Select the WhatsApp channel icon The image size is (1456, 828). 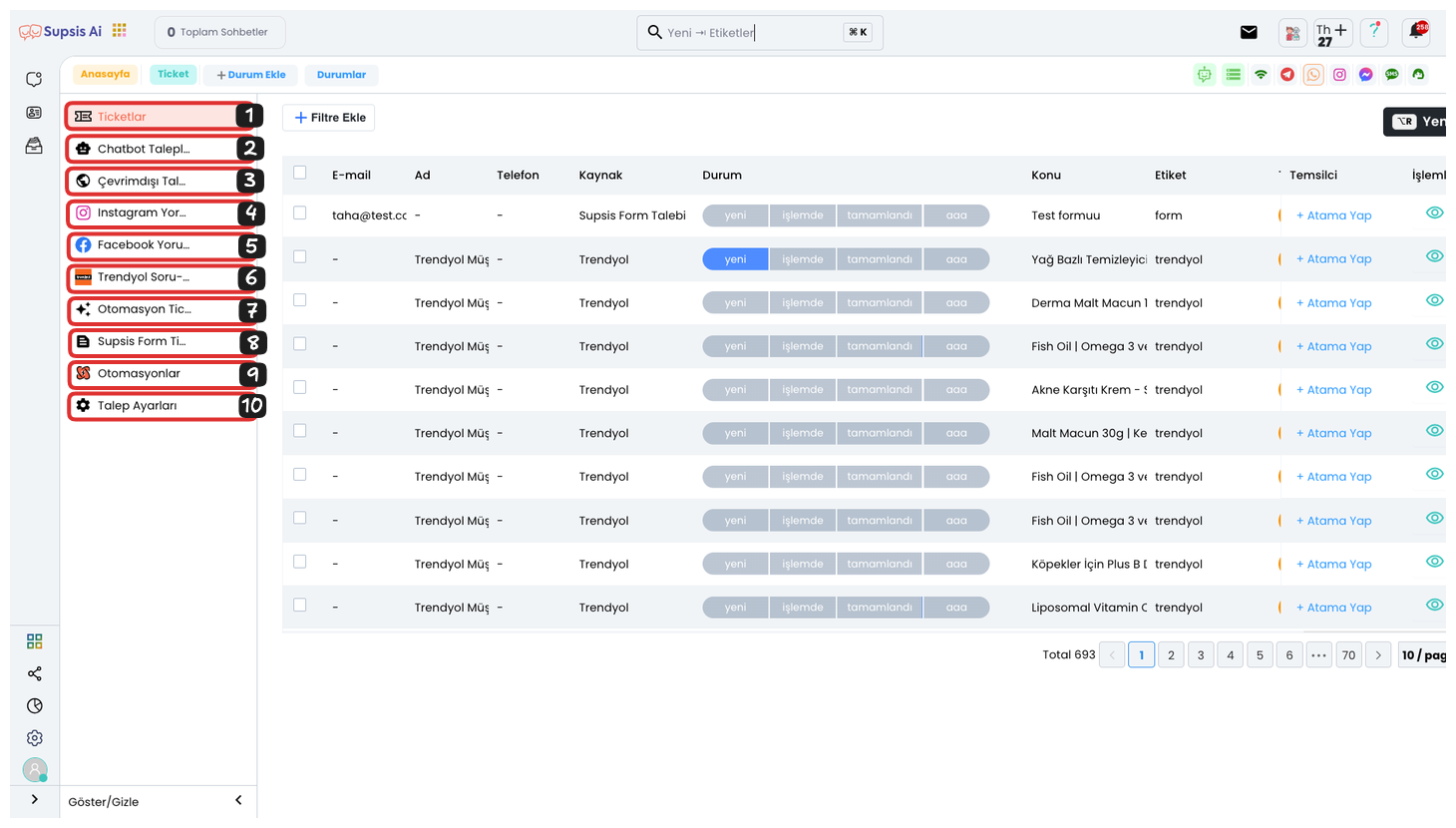tap(1313, 75)
